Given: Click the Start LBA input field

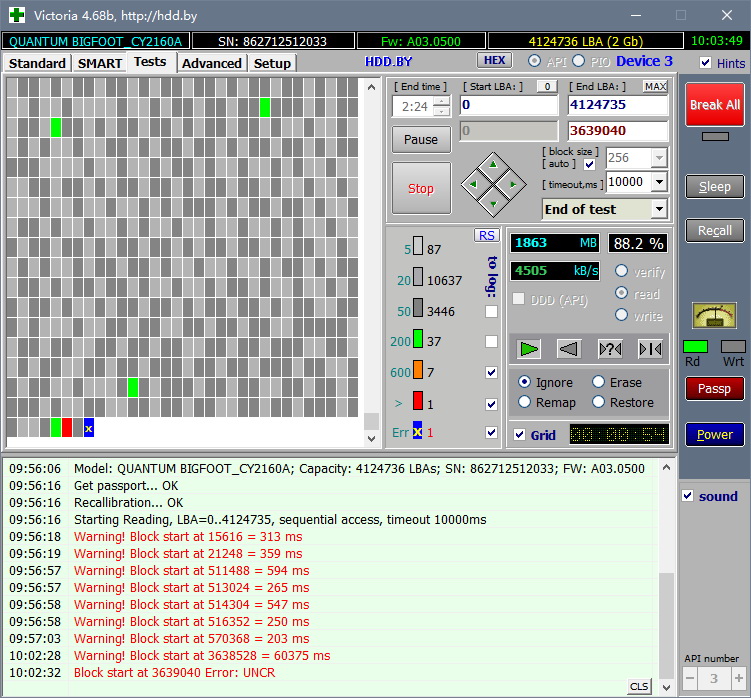Looking at the screenshot, I should [x=508, y=105].
